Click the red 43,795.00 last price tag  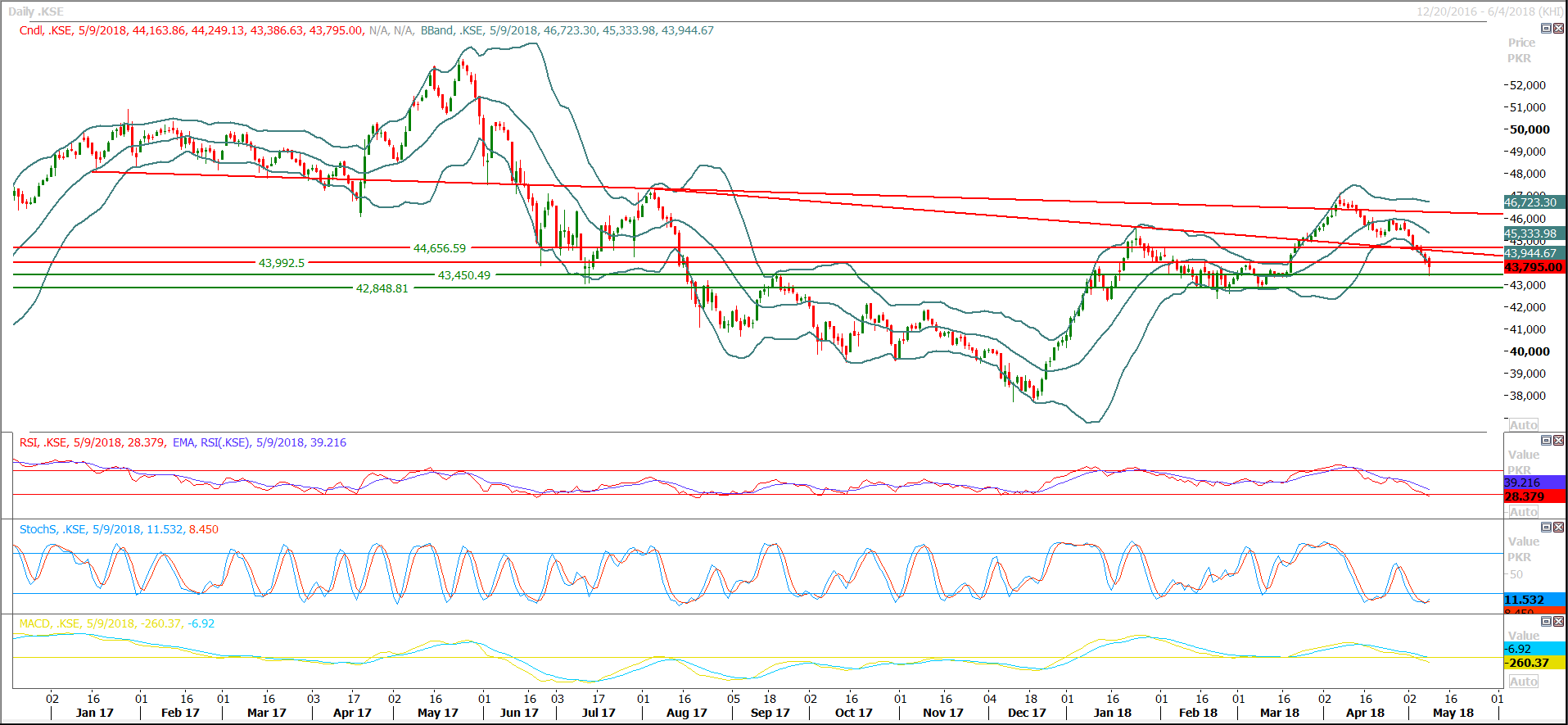pyautogui.click(x=1534, y=267)
